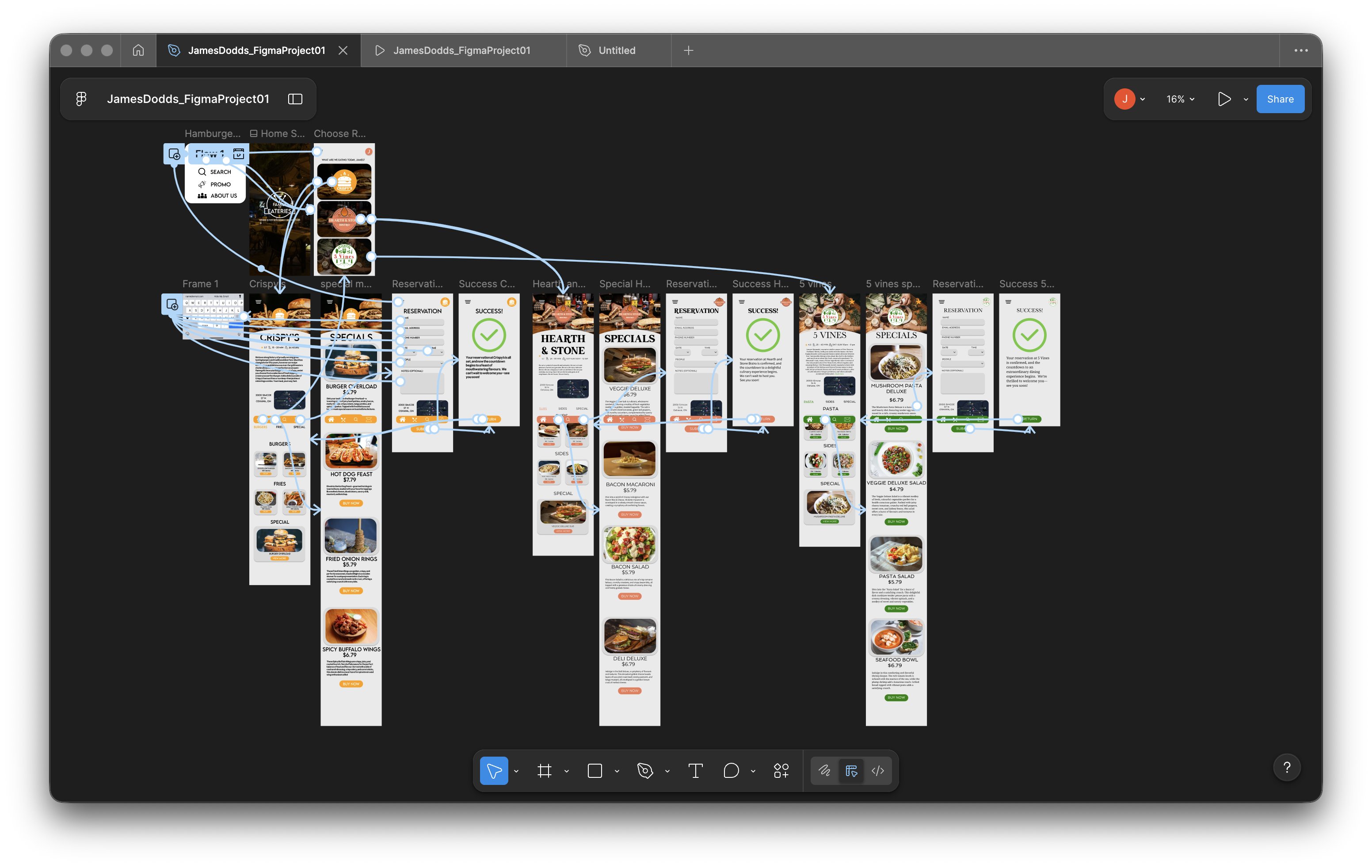Click the Home icon next to the tabs
The width and height of the screenshot is (1372, 868).
click(138, 50)
